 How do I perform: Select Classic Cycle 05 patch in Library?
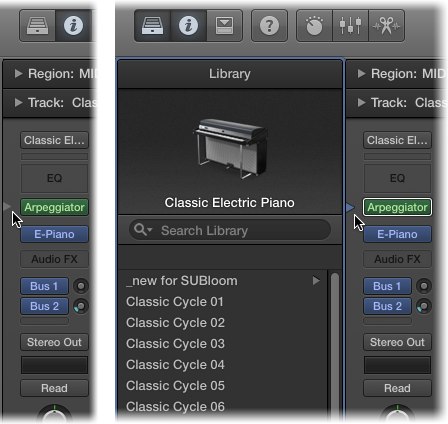click(175, 386)
